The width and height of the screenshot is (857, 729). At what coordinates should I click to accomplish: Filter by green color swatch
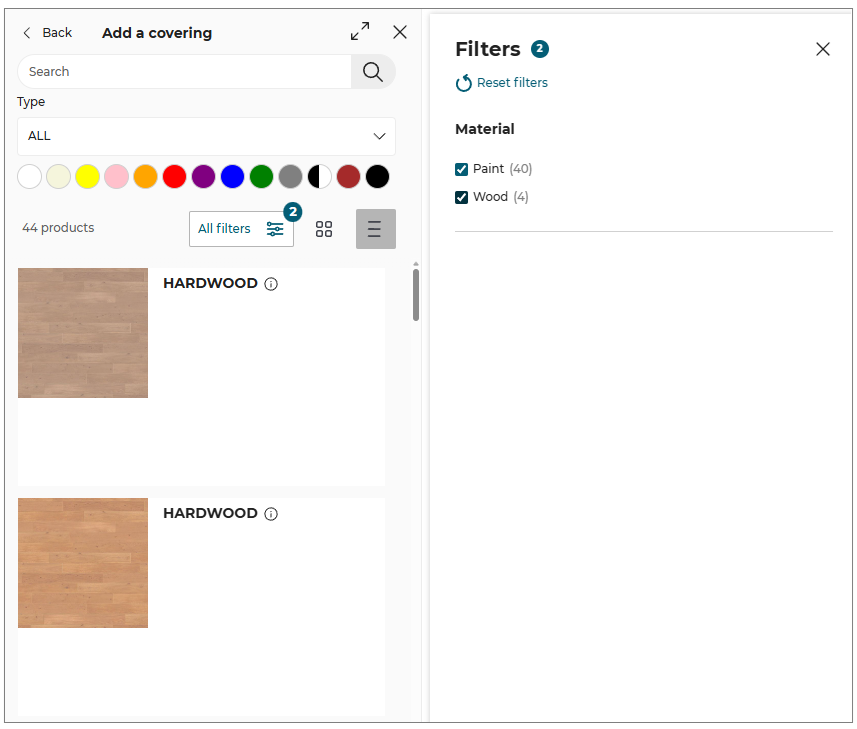coord(261,177)
